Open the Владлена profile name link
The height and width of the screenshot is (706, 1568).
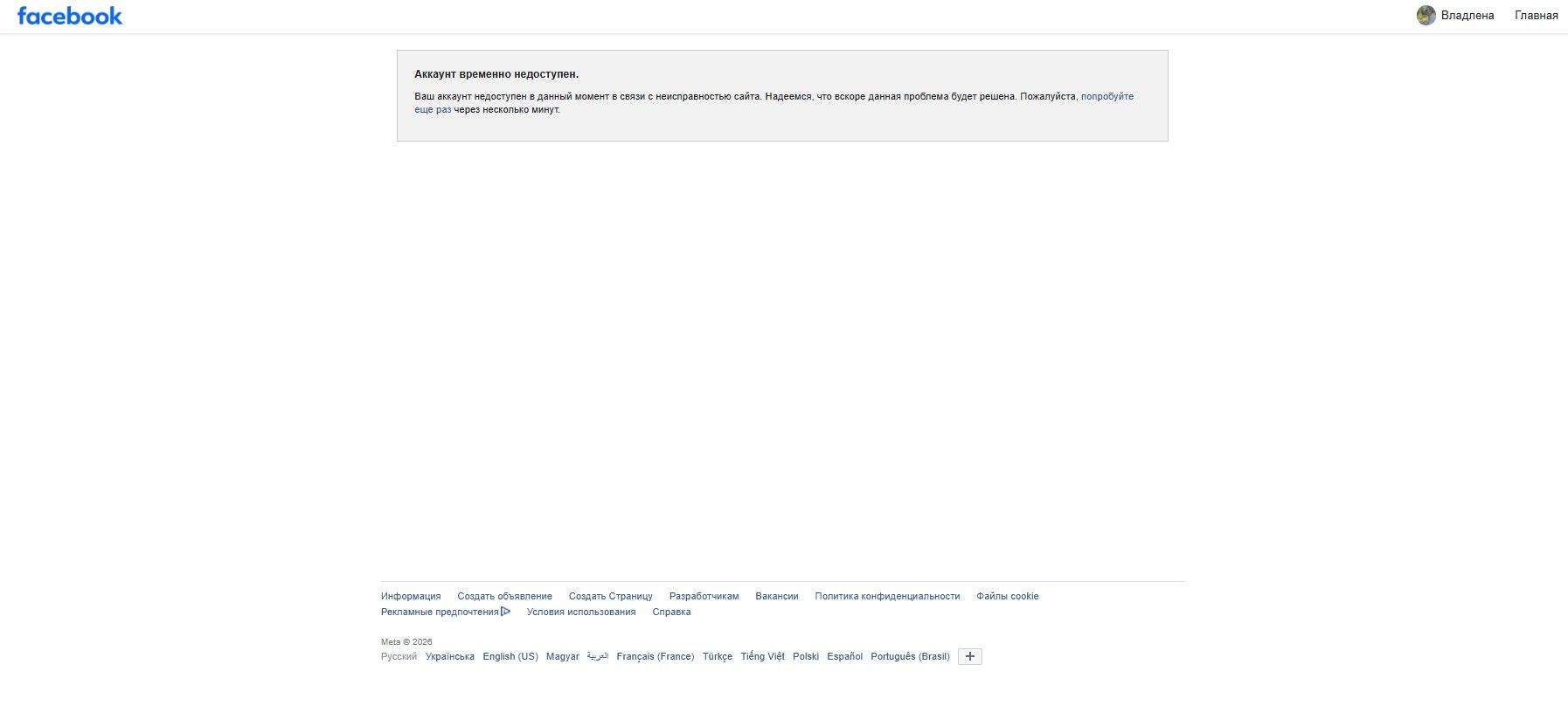(x=1467, y=15)
